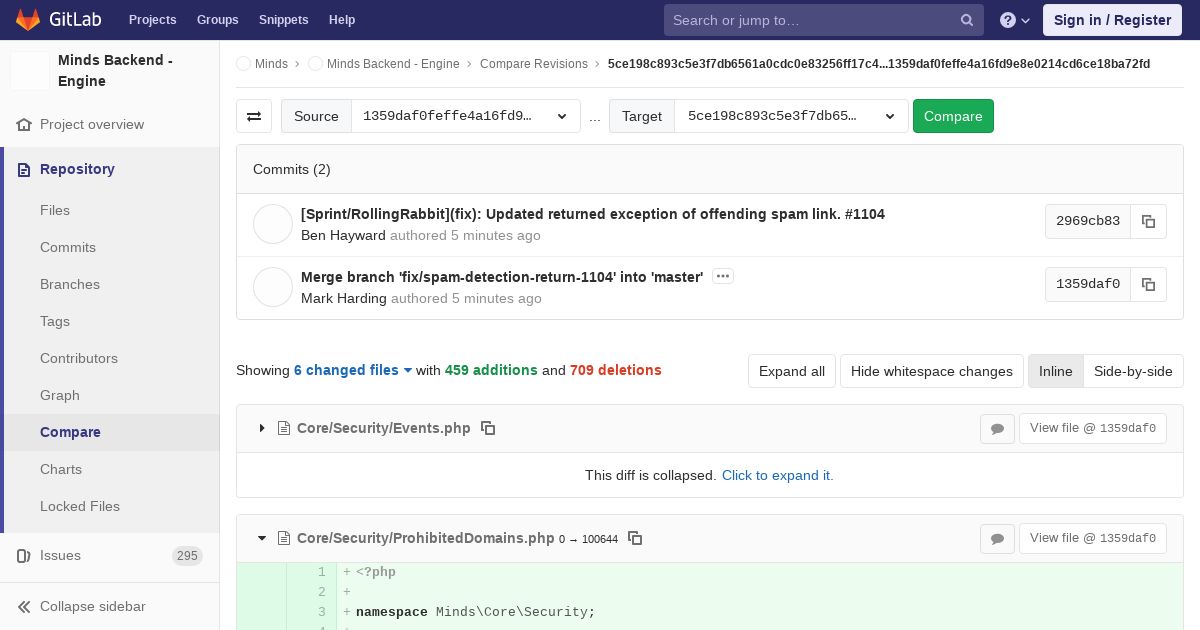
Task: Copy commit SHA 1359daf0
Action: (1148, 284)
